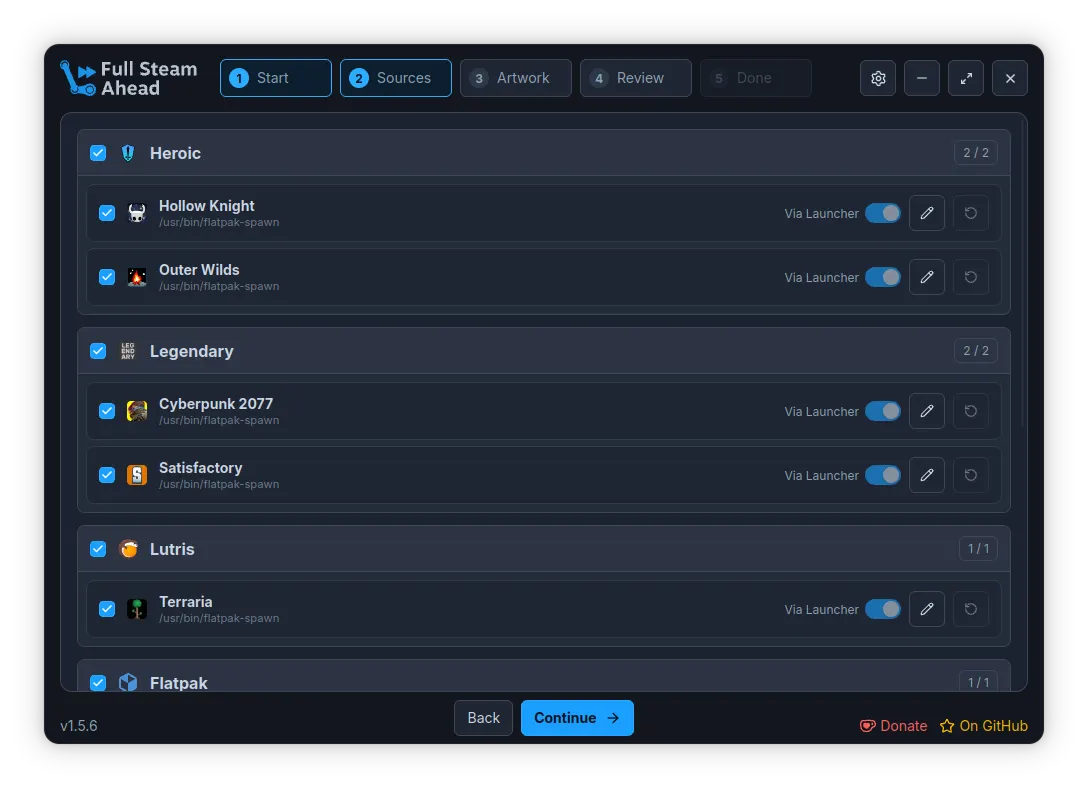Click the Flatpak 1 / 1 count badge

point(978,683)
